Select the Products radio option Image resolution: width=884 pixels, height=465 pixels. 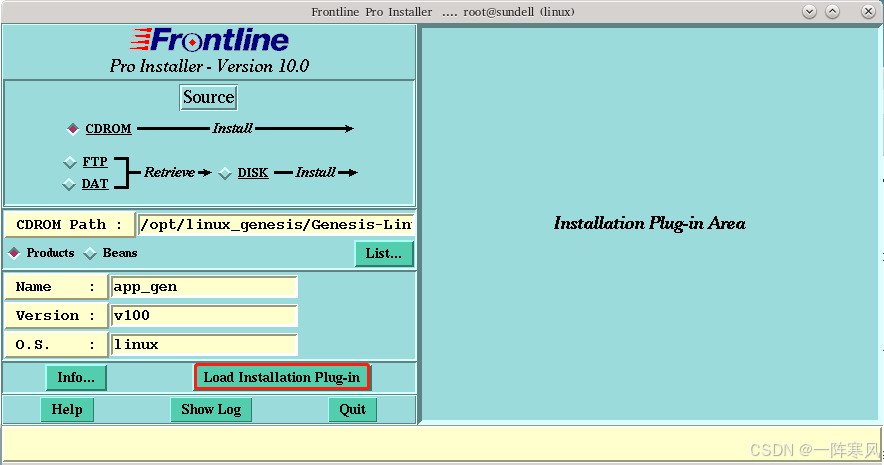[x=14, y=253]
